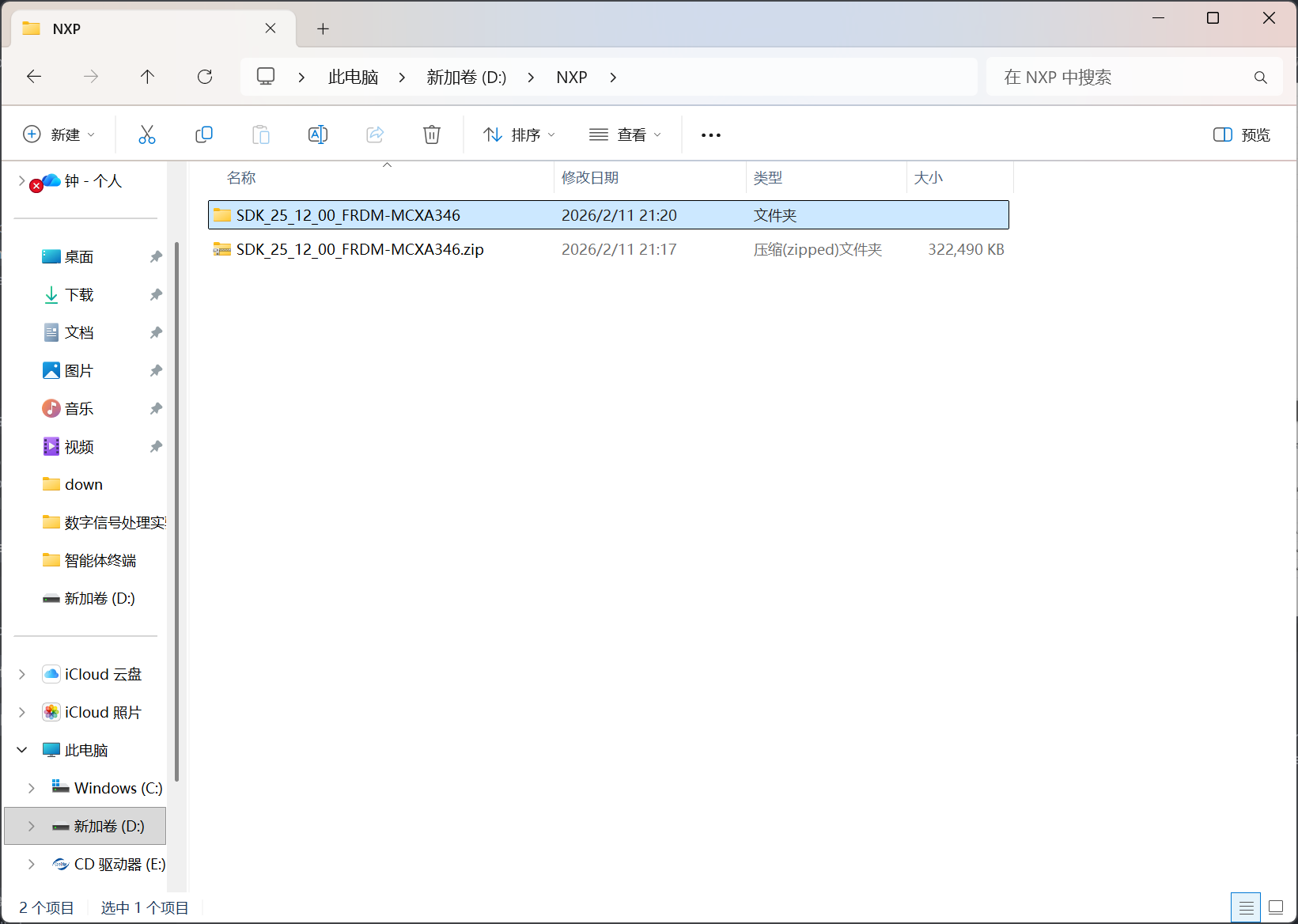The height and width of the screenshot is (924, 1298).
Task: Click 新加卷 (D:) breadcrumb
Action: click(x=467, y=78)
